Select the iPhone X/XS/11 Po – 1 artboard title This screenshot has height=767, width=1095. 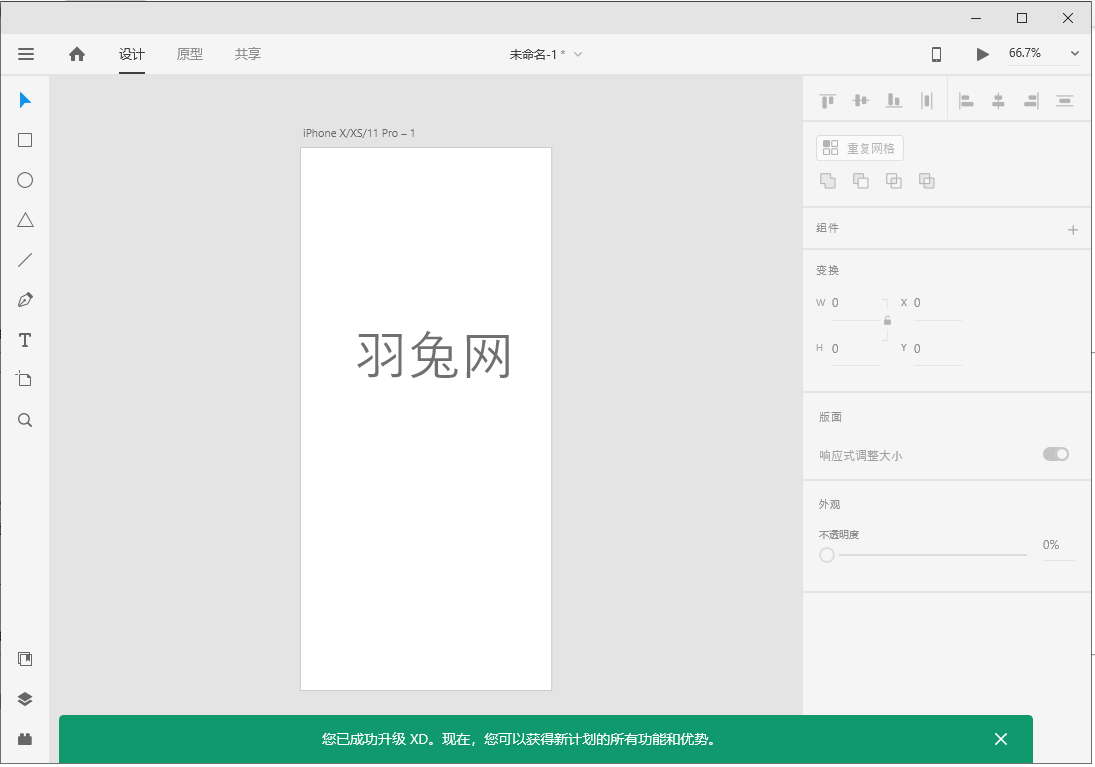[x=359, y=133]
